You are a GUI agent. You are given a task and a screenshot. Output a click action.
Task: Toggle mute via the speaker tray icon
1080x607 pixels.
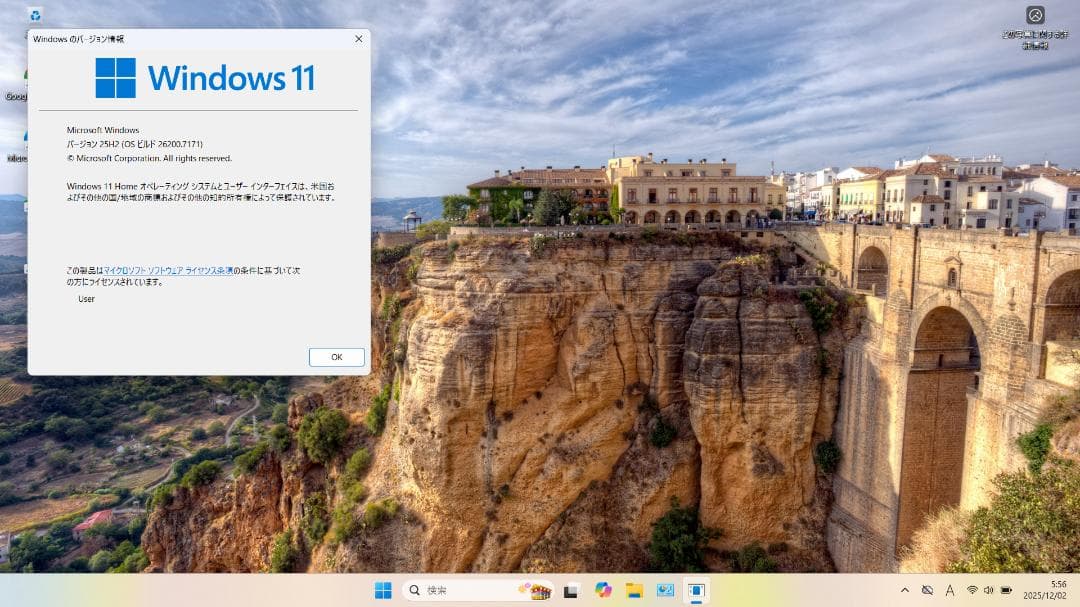(990, 590)
